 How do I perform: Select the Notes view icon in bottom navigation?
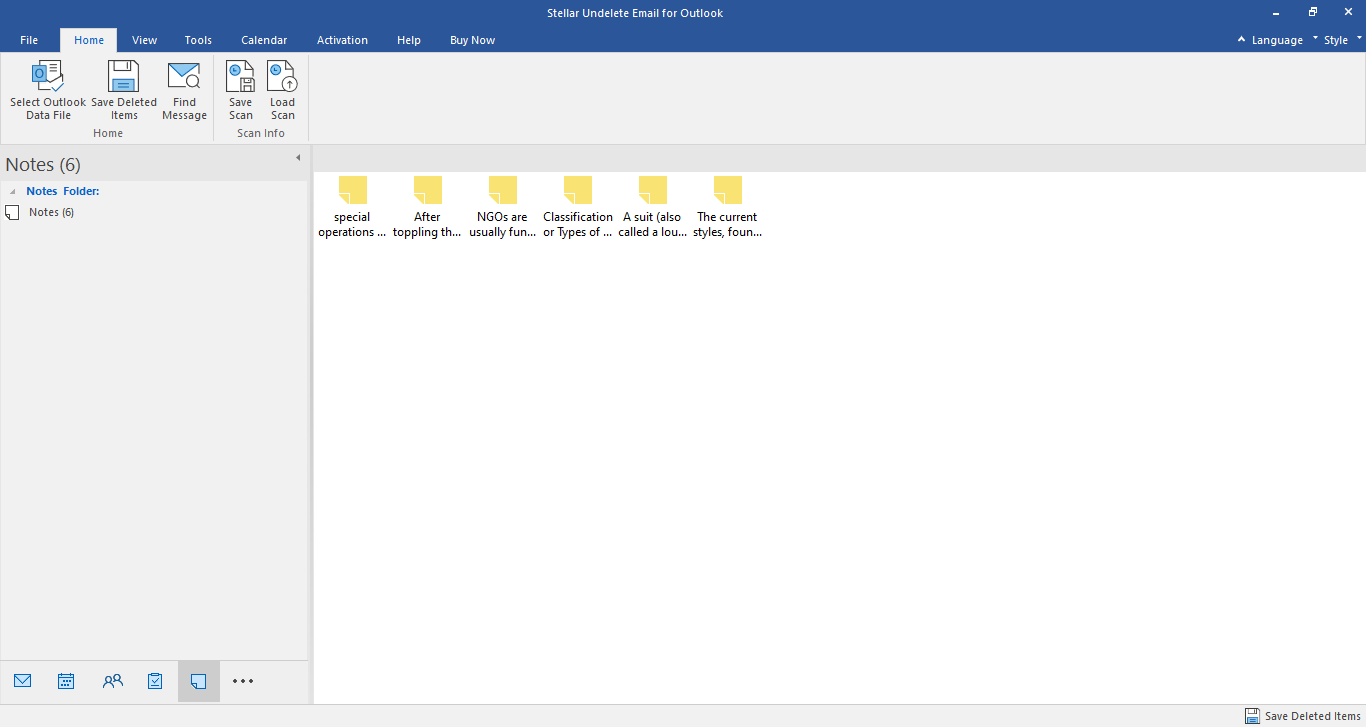[198, 681]
